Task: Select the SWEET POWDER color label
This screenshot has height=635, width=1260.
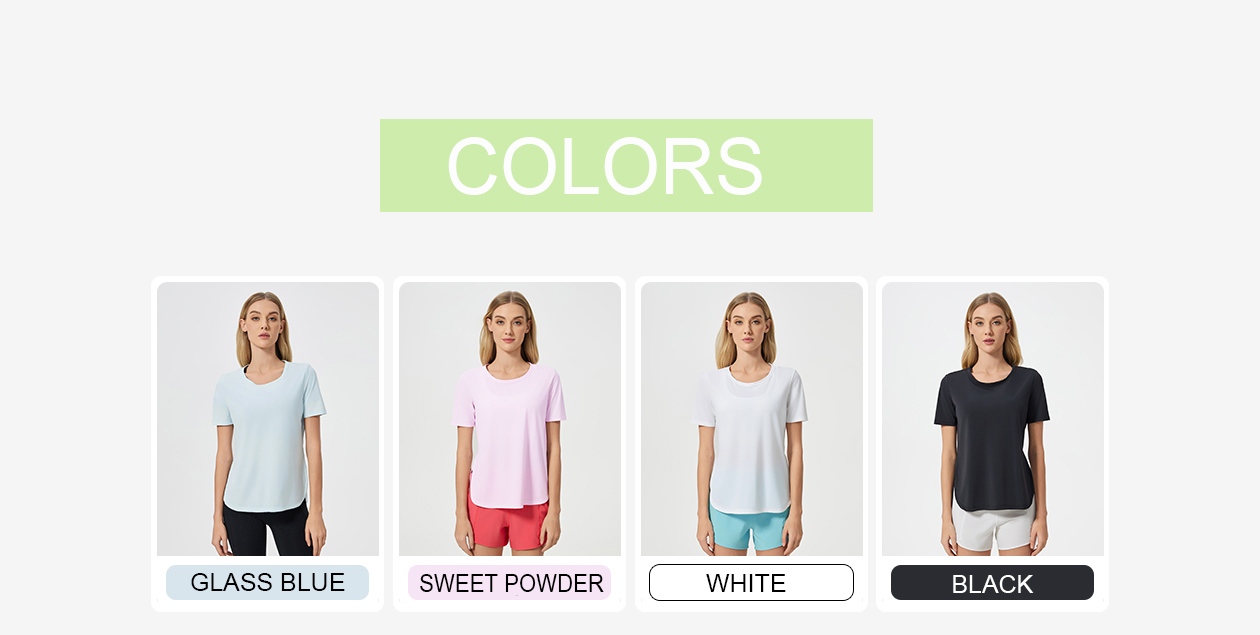Action: click(510, 582)
